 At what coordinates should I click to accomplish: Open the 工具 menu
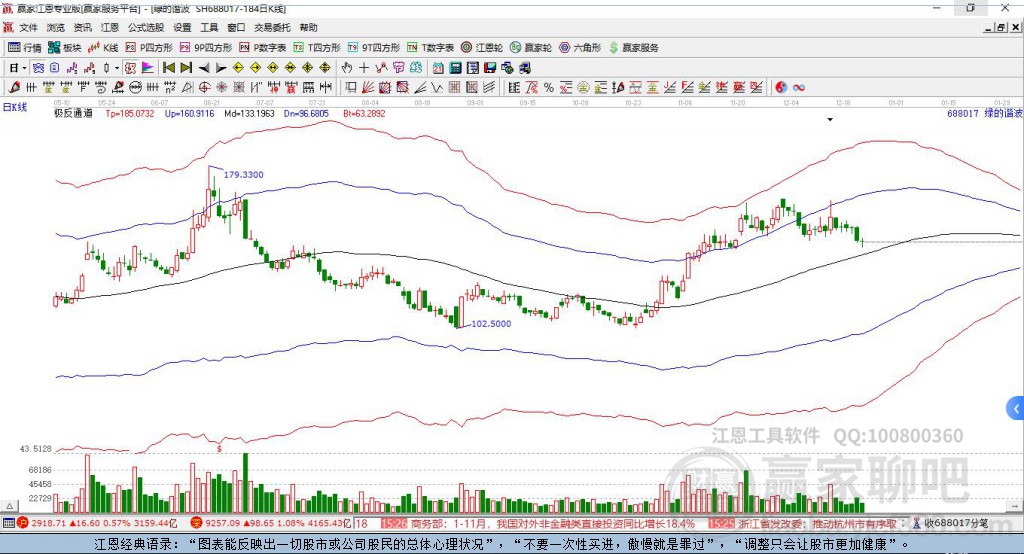209,27
